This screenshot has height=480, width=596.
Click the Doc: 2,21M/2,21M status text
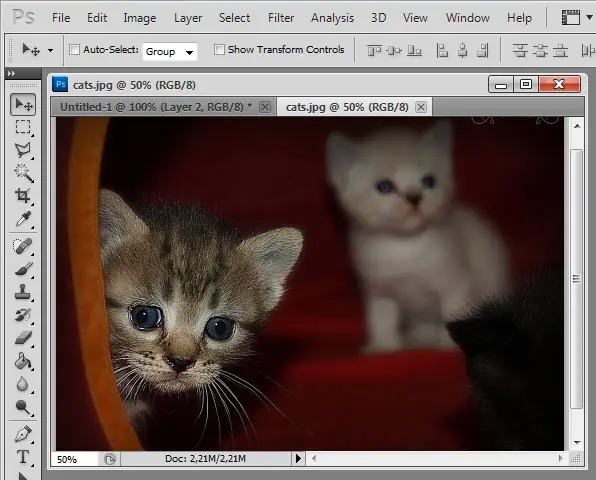tap(205, 459)
